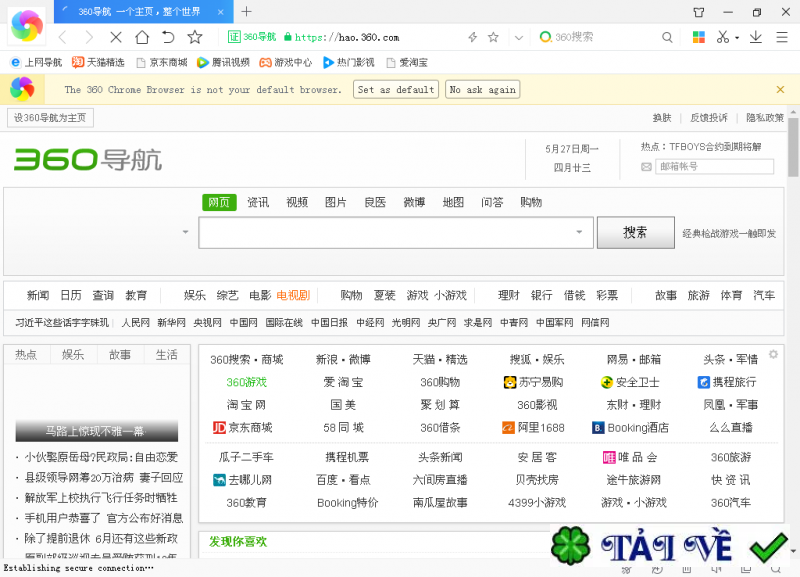Expand the dropdown arrow next to scissors

click(738, 37)
